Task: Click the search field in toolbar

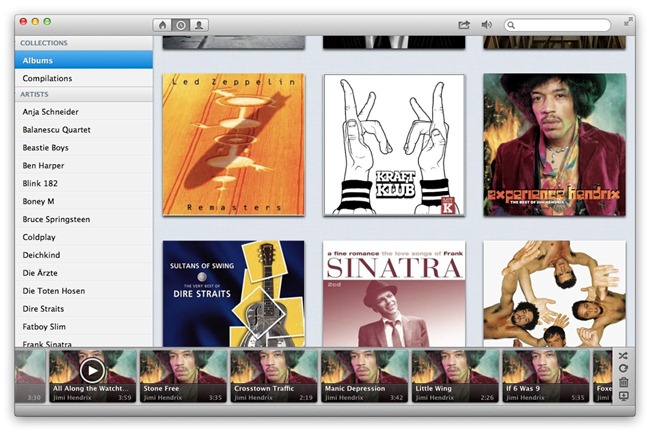Action: pos(557,25)
